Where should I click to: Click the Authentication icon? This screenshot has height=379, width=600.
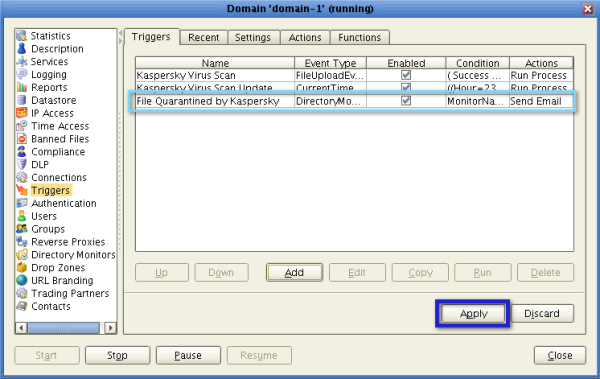(22, 203)
